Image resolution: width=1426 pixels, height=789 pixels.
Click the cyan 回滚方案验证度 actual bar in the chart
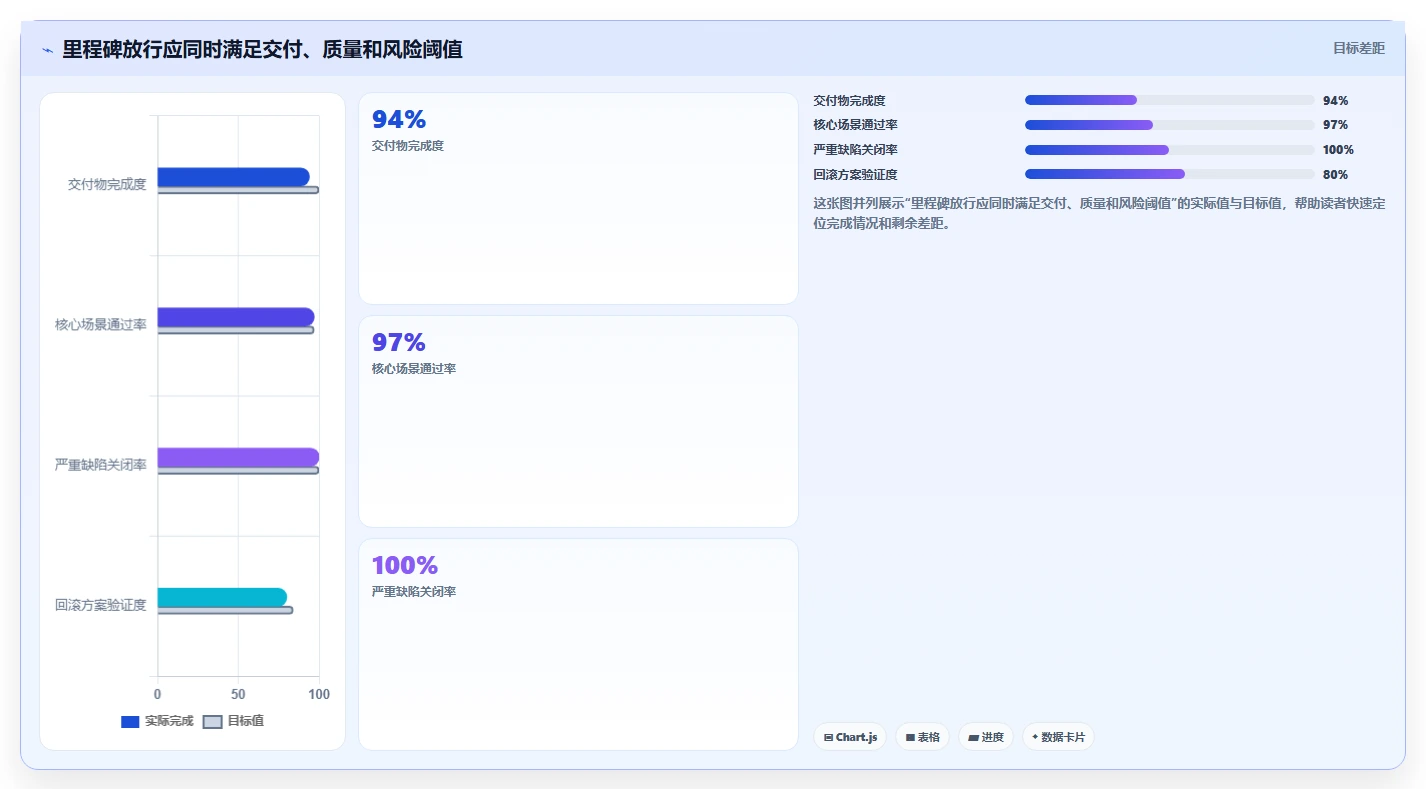[x=222, y=597]
